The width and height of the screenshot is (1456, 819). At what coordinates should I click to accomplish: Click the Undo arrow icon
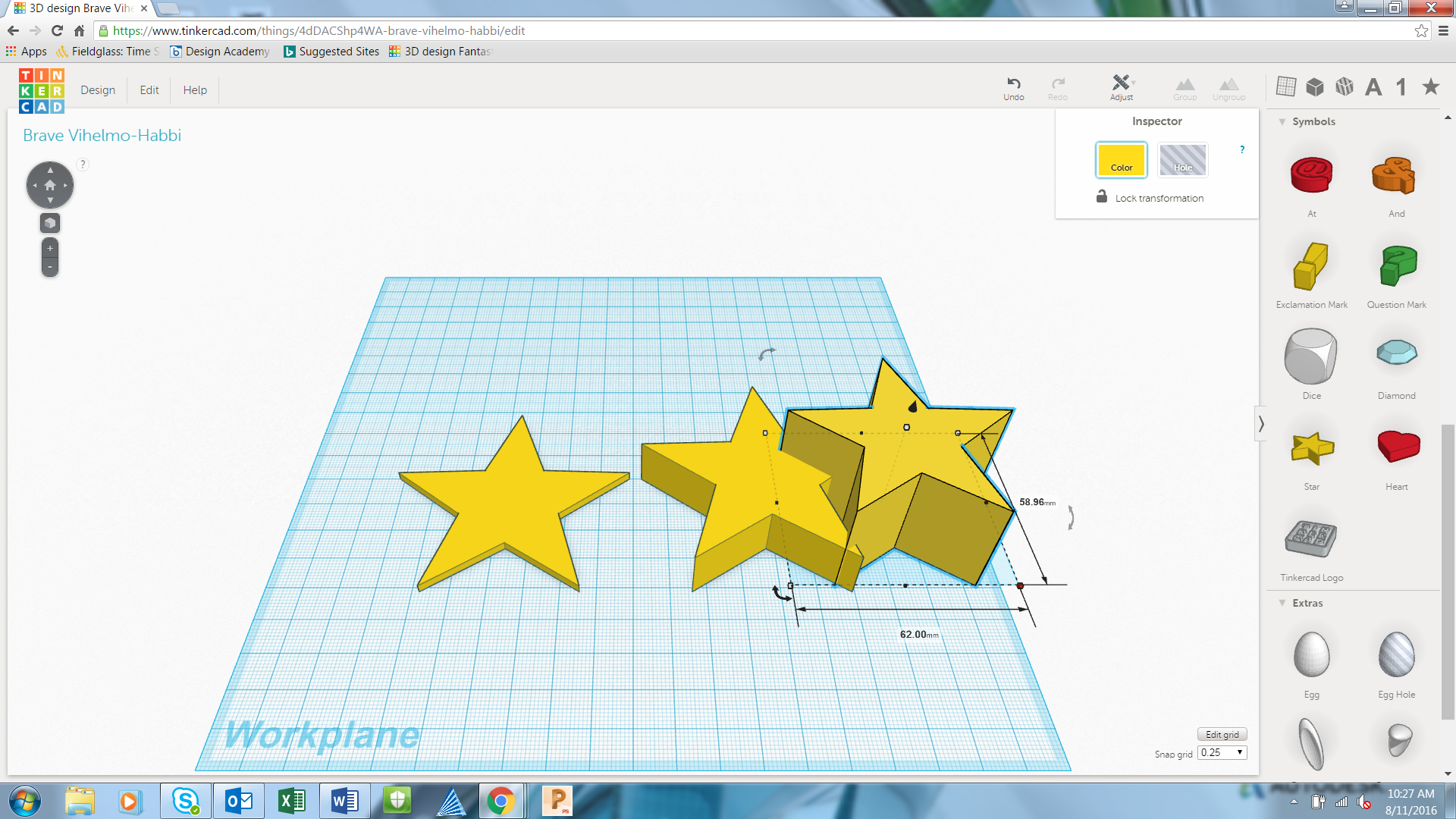pos(1013,83)
